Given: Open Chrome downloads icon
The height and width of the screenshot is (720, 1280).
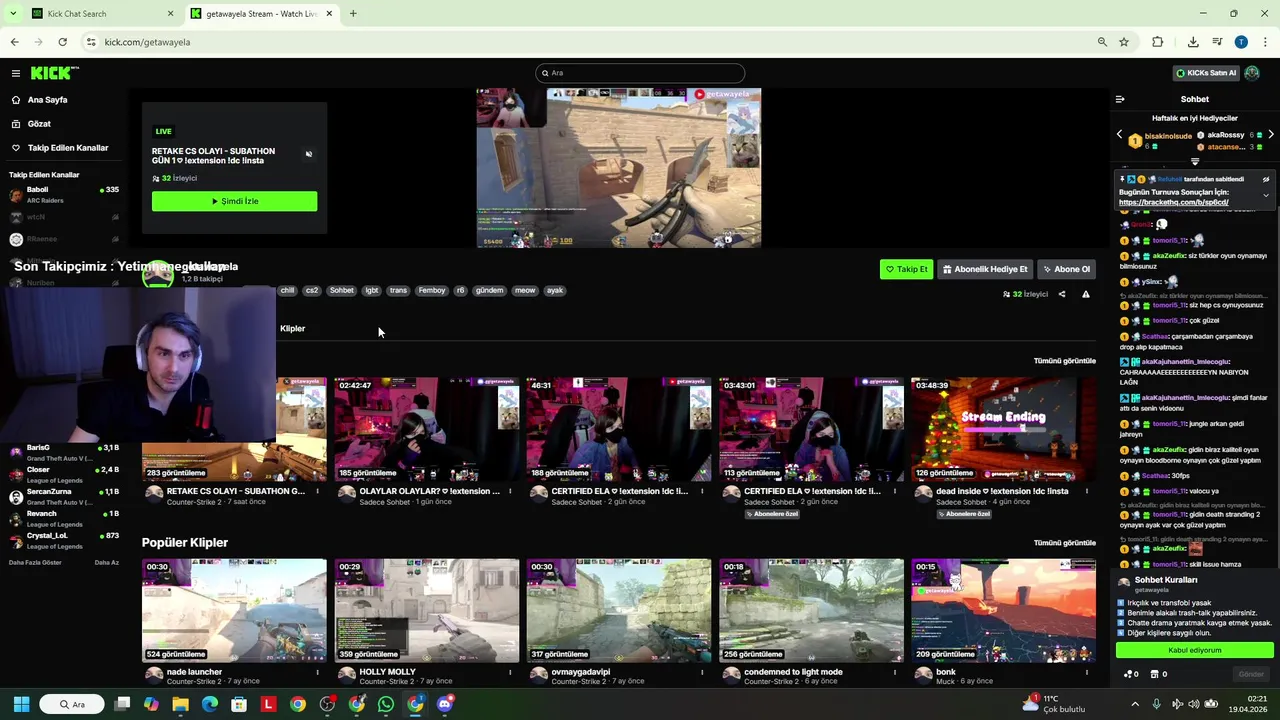Looking at the screenshot, I should (x=1193, y=42).
